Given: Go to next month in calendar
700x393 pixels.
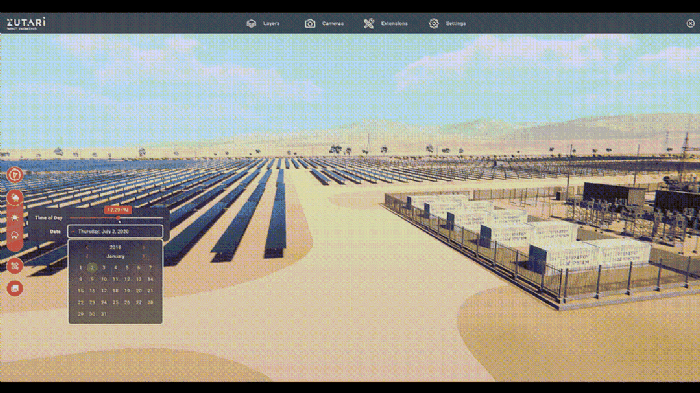Looking at the screenshot, I should tap(144, 256).
